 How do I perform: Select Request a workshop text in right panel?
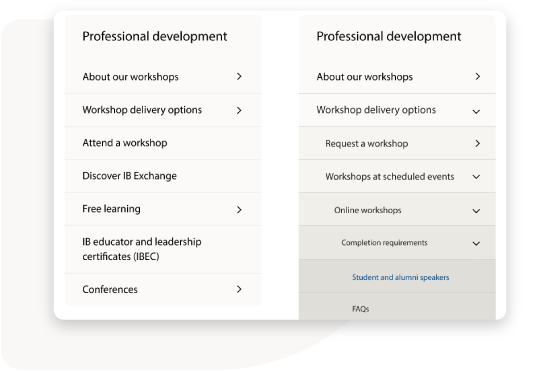[366, 144]
